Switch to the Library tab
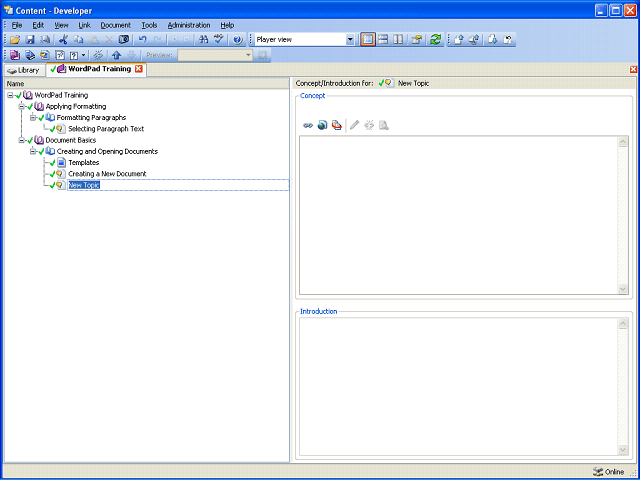This screenshot has height=480, width=640. [x=23, y=70]
